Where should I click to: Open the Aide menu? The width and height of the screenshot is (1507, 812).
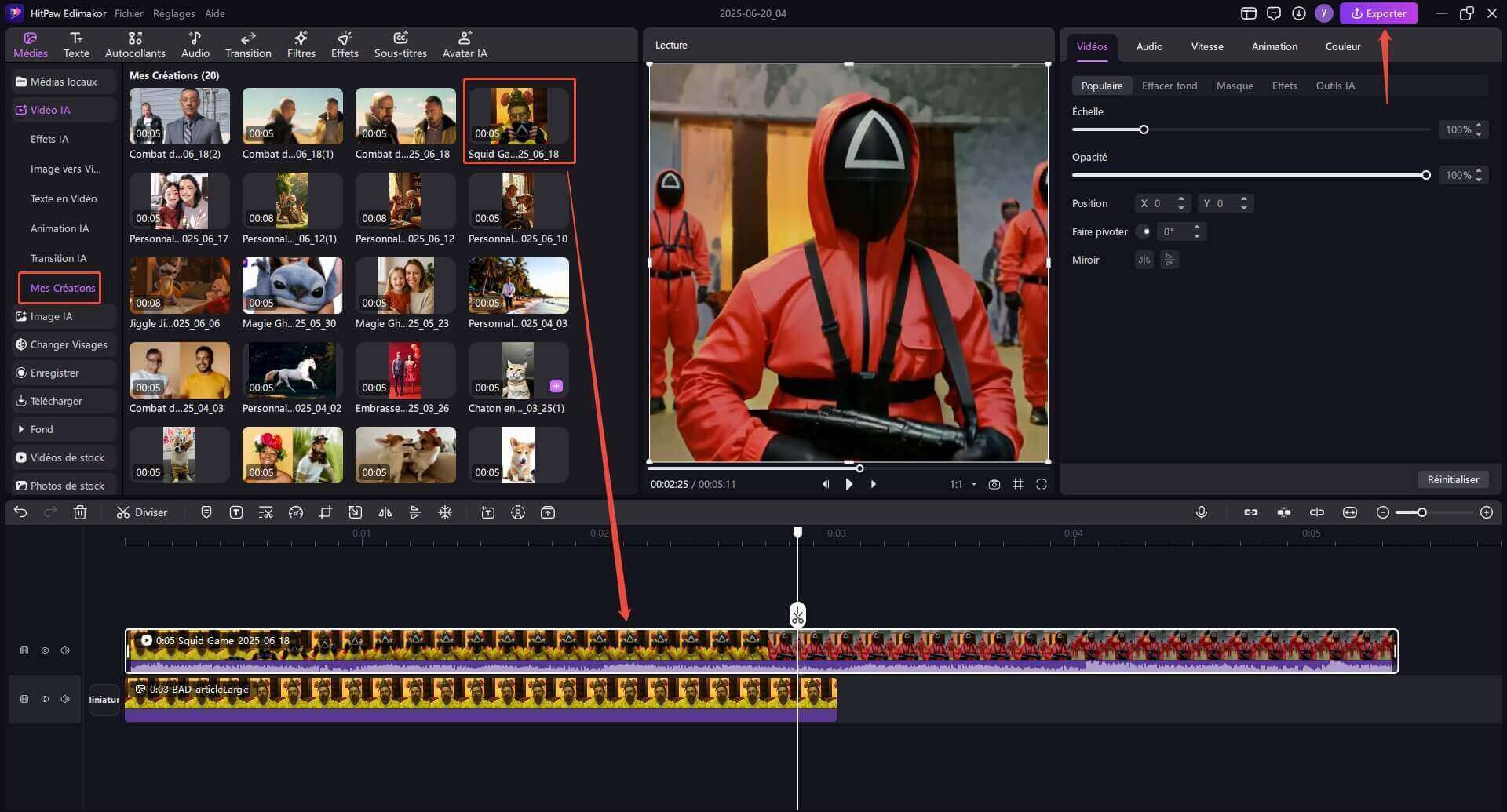pos(214,13)
